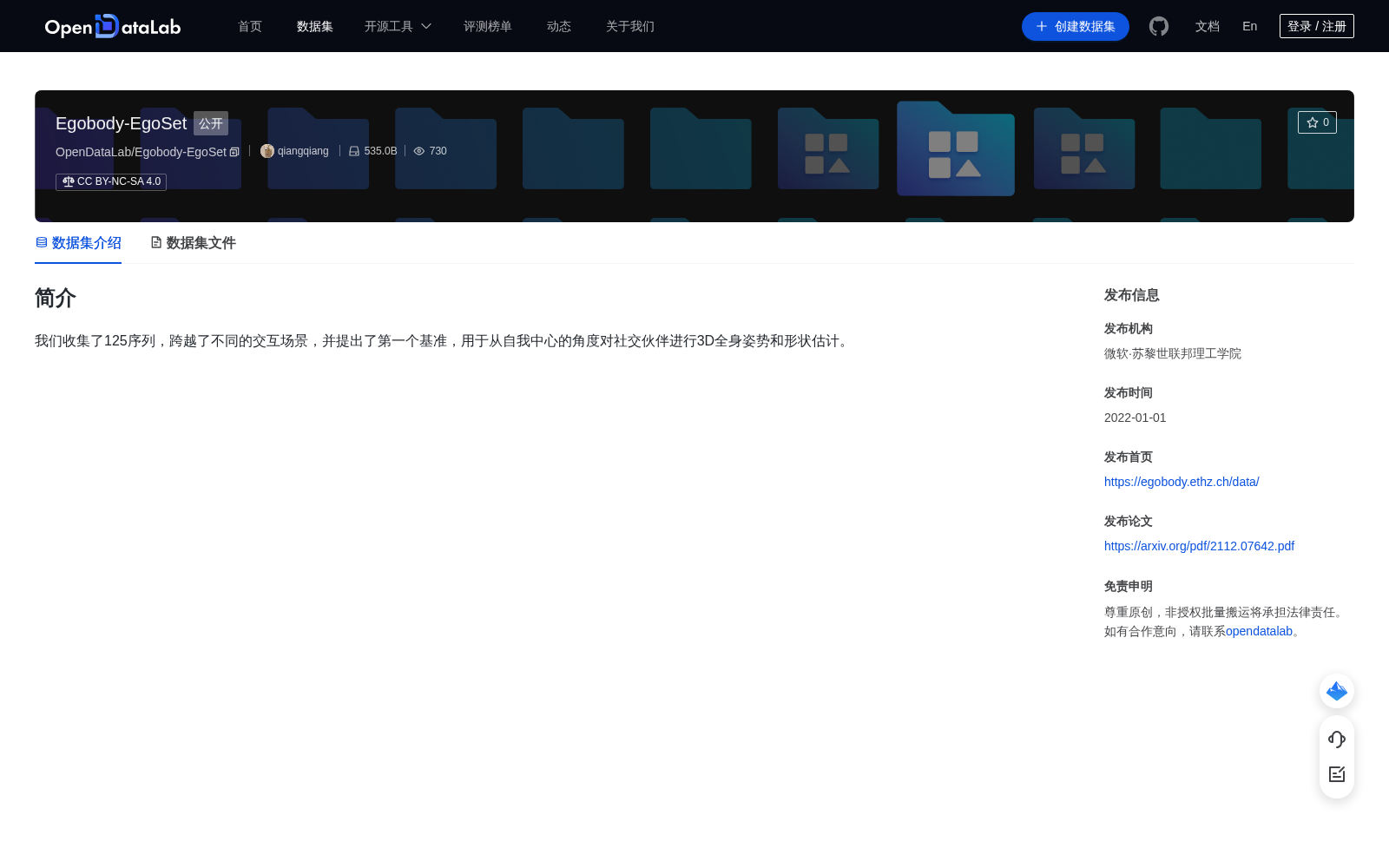The height and width of the screenshot is (868, 1389).
Task: Click the opendatalab contact link
Action: [x=1259, y=631]
